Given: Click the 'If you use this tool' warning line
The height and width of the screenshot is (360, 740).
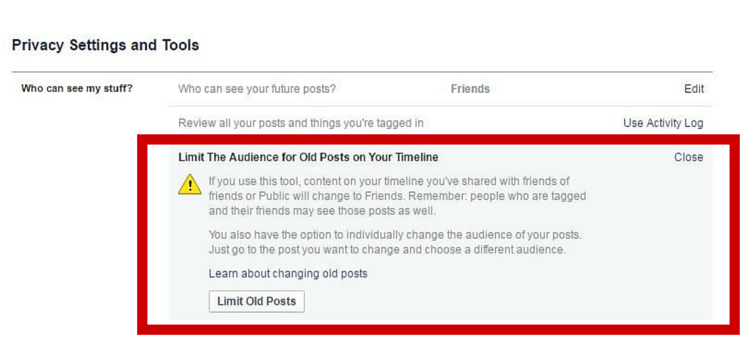Looking at the screenshot, I should (389, 181).
